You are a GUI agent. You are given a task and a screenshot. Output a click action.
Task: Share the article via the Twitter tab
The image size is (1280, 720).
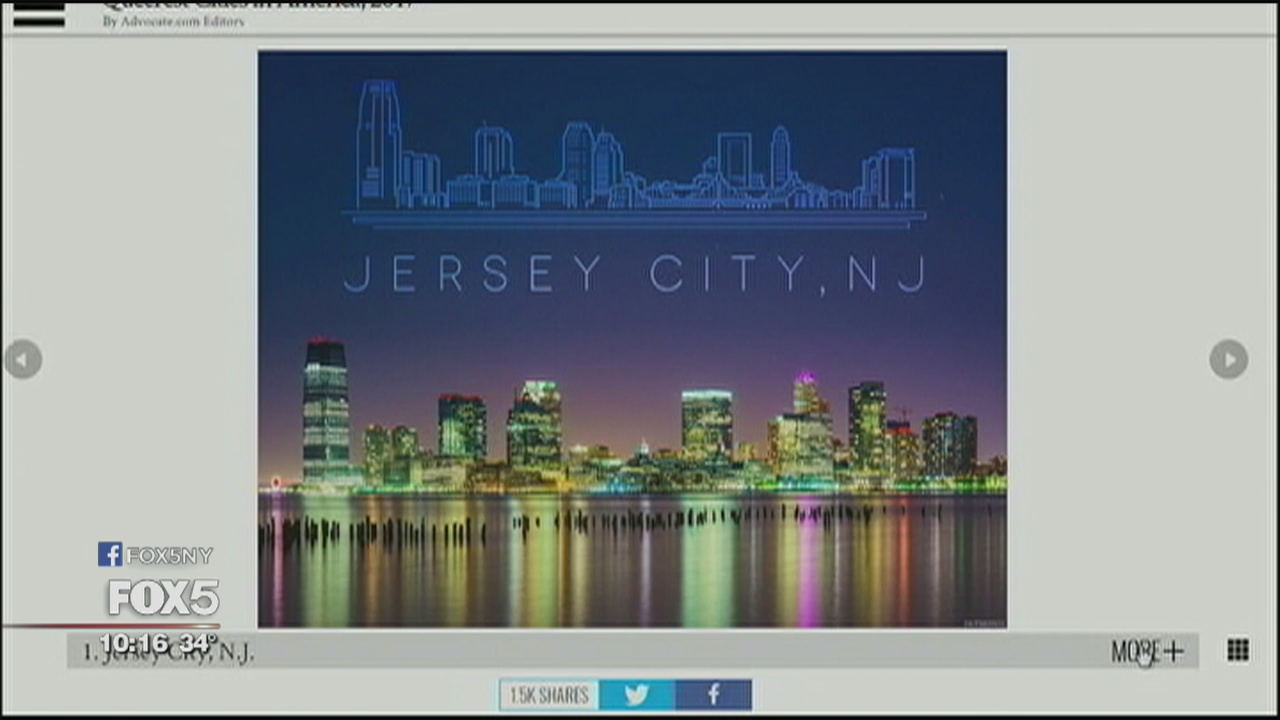click(x=637, y=695)
